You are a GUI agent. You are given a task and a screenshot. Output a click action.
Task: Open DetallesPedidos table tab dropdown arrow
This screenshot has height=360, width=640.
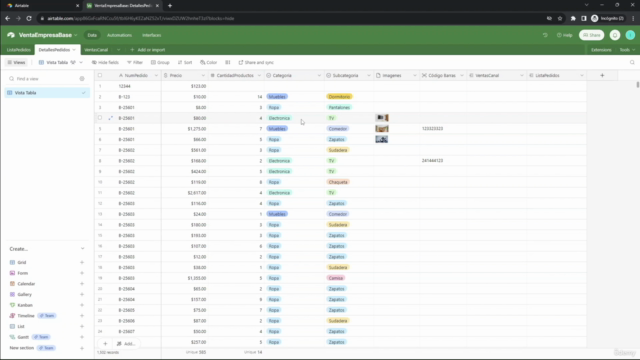click(74, 50)
